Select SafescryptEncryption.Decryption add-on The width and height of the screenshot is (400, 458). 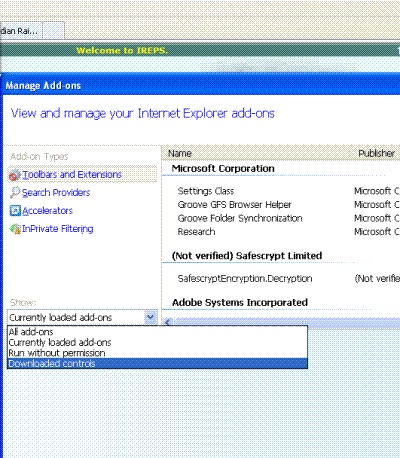tap(245, 279)
